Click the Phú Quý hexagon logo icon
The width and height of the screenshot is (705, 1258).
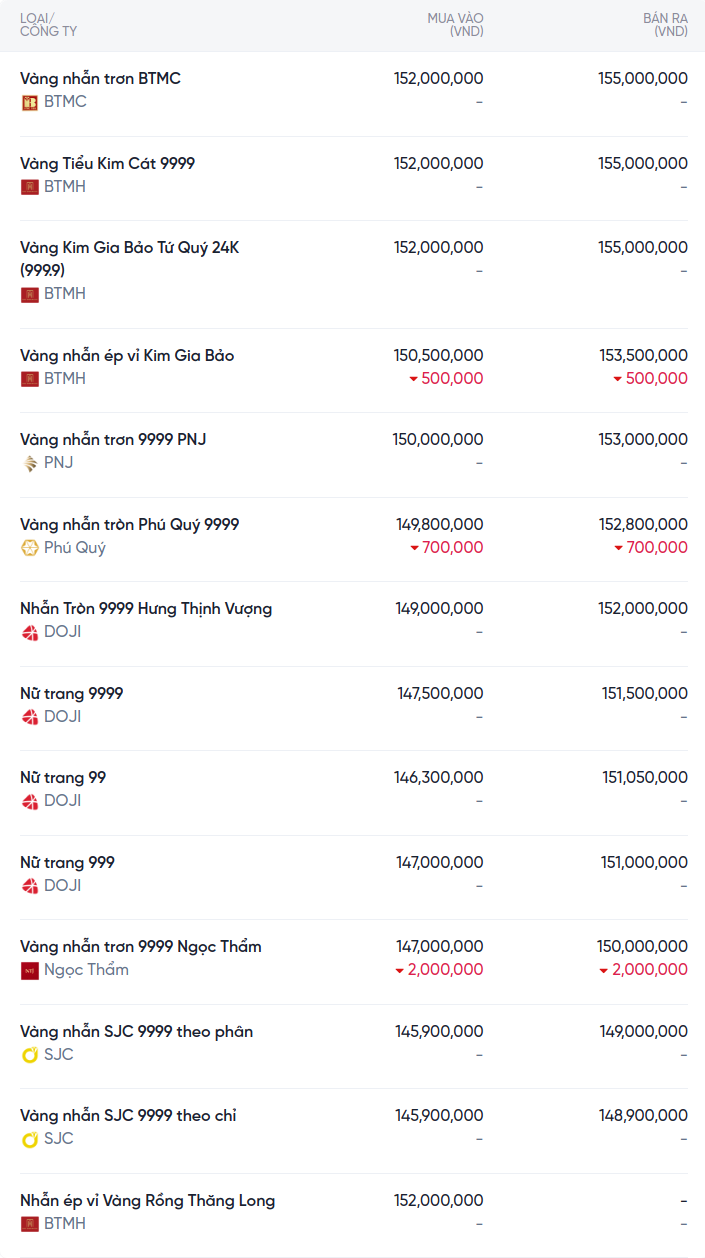[x=30, y=548]
